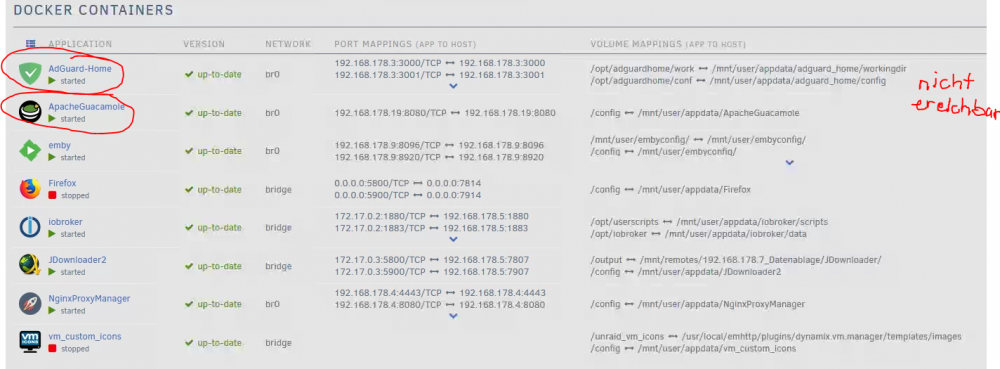Expand AdGuard-Home port mappings chevron
Screen dimensions: 1000x369
pos(453,85)
